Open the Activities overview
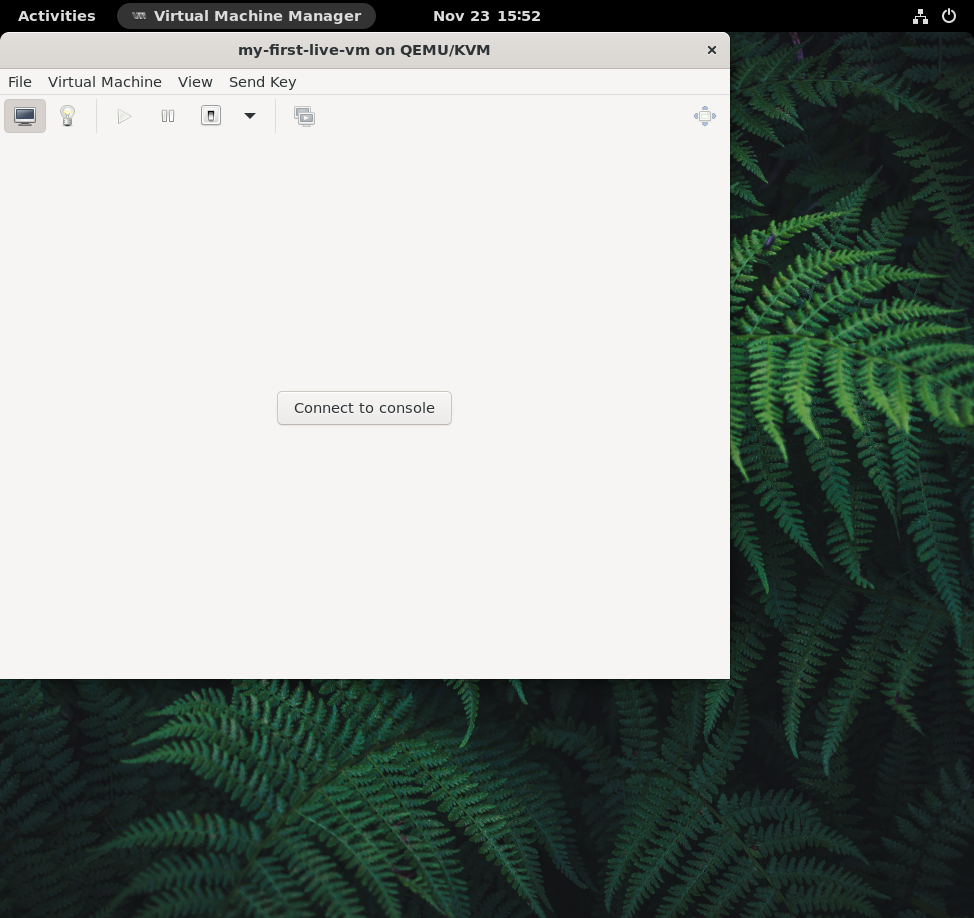The width and height of the screenshot is (974, 918). coord(56,16)
